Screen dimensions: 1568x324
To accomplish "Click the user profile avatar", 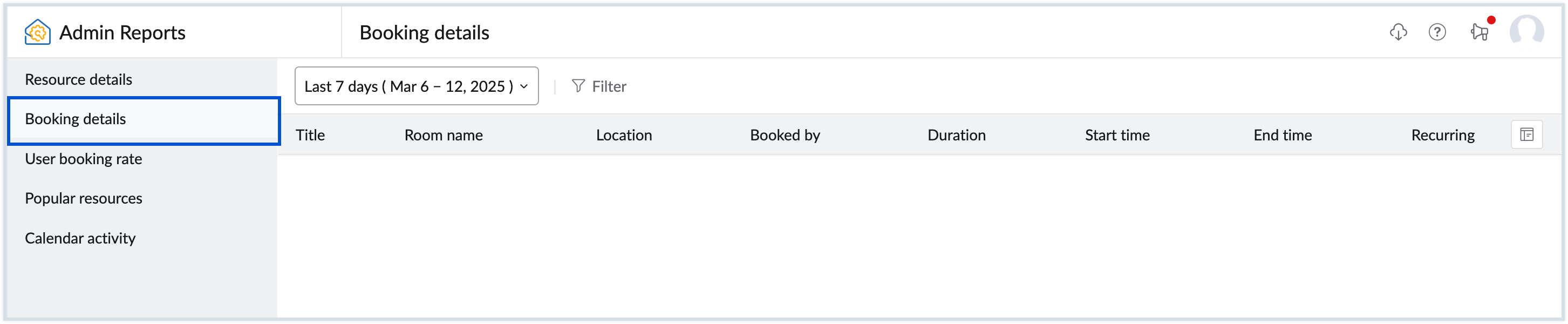I will pos(1526,31).
